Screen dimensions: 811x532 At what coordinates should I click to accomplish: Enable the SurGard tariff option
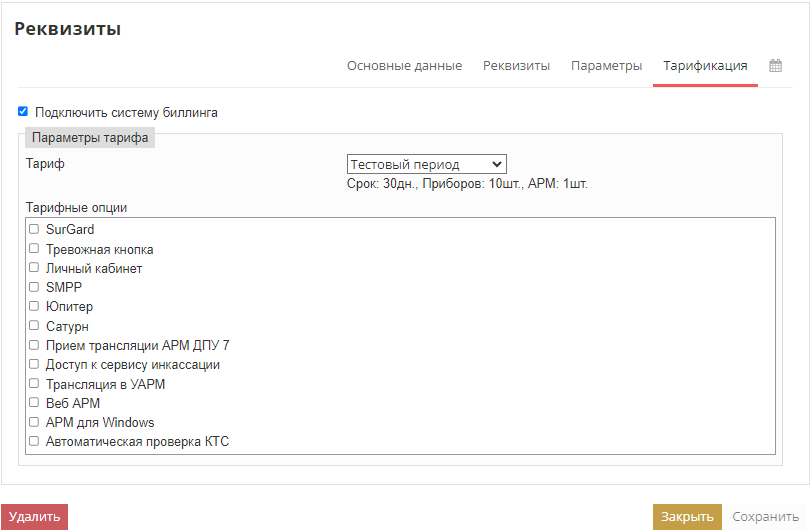coord(34,229)
